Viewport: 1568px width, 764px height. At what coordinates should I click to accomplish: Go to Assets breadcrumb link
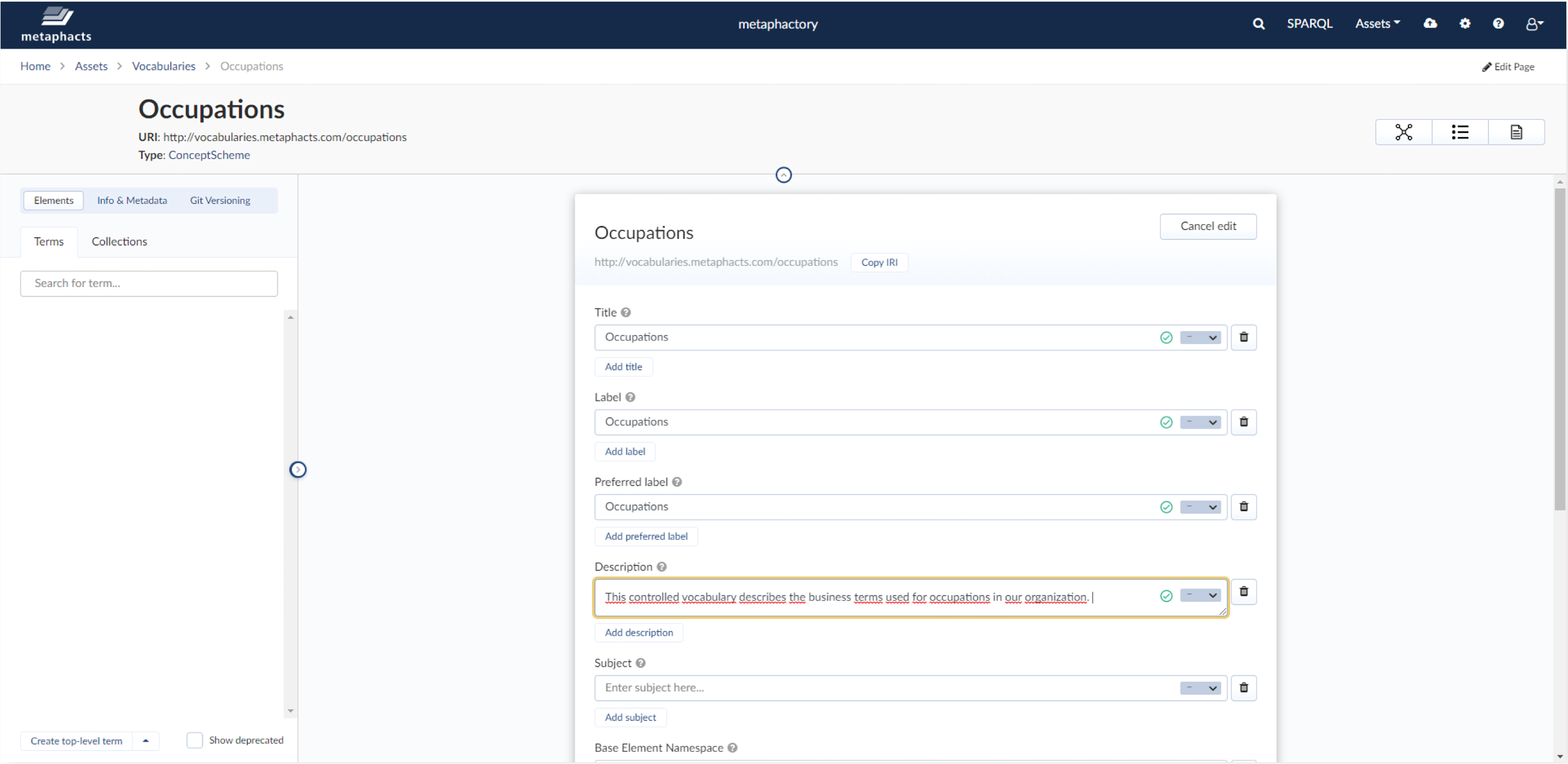point(91,66)
